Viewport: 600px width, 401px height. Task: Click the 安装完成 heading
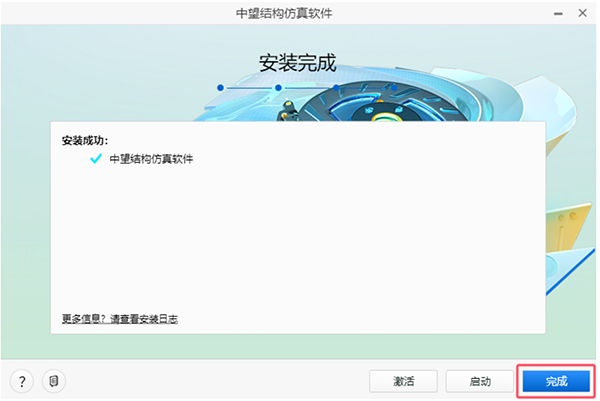[x=298, y=63]
